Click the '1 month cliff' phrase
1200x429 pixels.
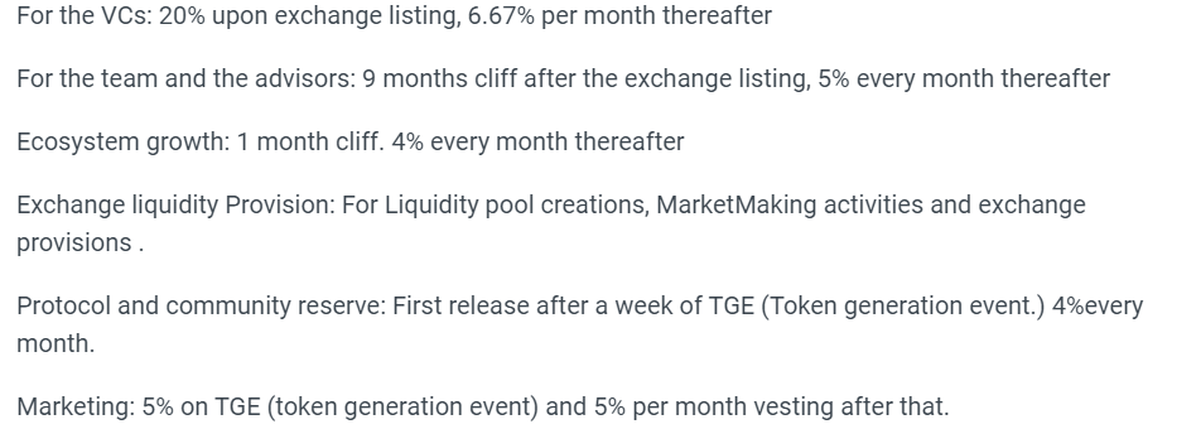point(299,142)
